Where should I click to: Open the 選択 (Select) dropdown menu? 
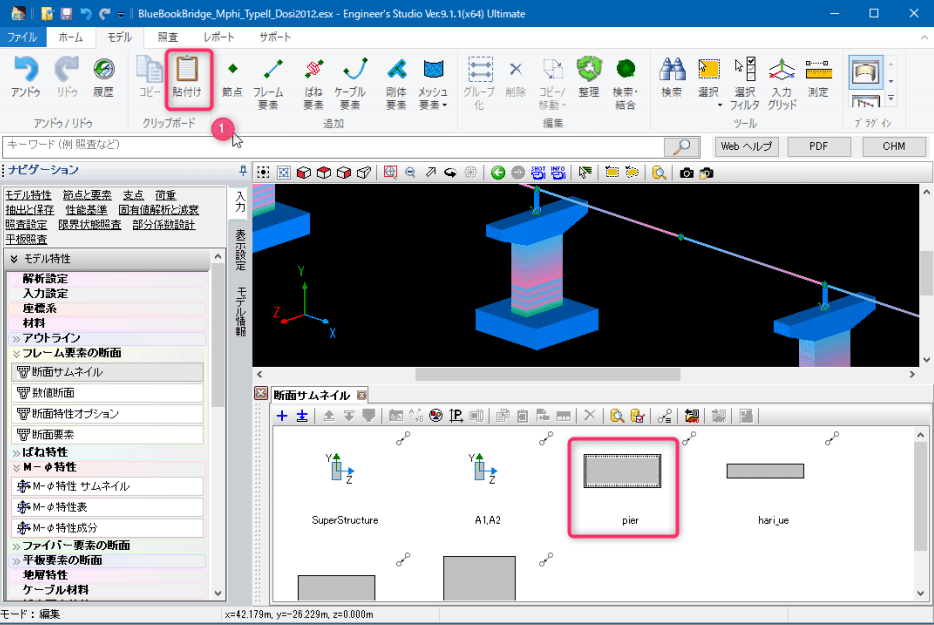click(x=708, y=80)
